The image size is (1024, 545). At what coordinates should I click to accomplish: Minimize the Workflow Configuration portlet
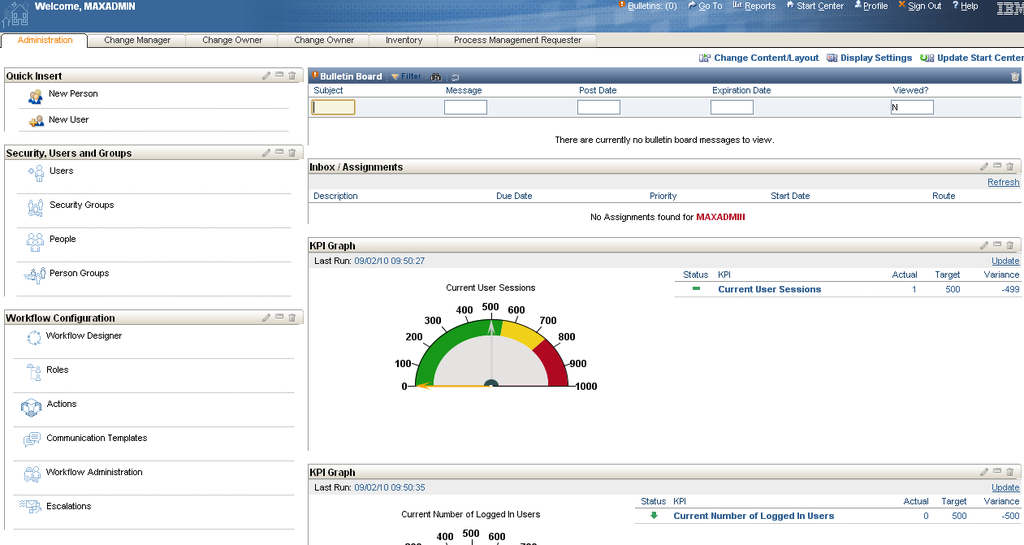coord(280,317)
